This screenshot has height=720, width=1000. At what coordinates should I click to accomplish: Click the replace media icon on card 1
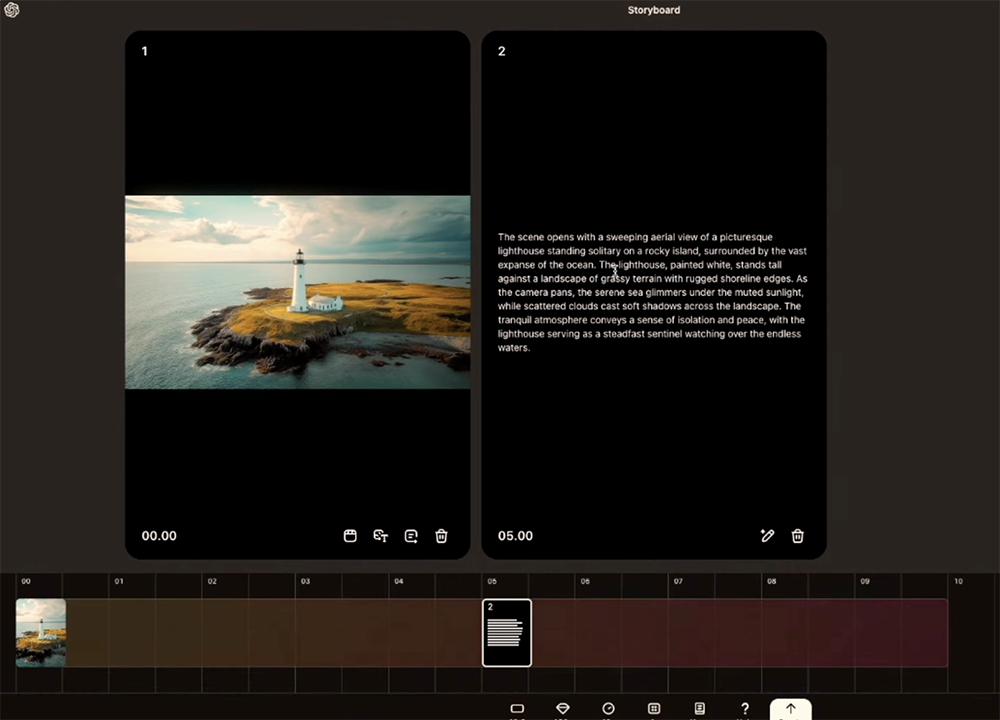[350, 536]
